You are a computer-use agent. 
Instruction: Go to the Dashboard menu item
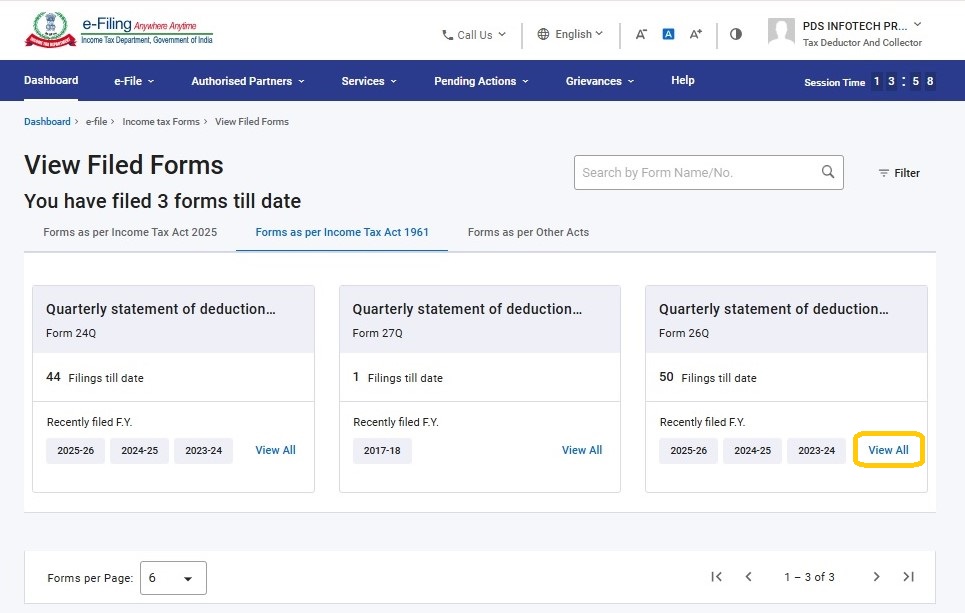51,80
